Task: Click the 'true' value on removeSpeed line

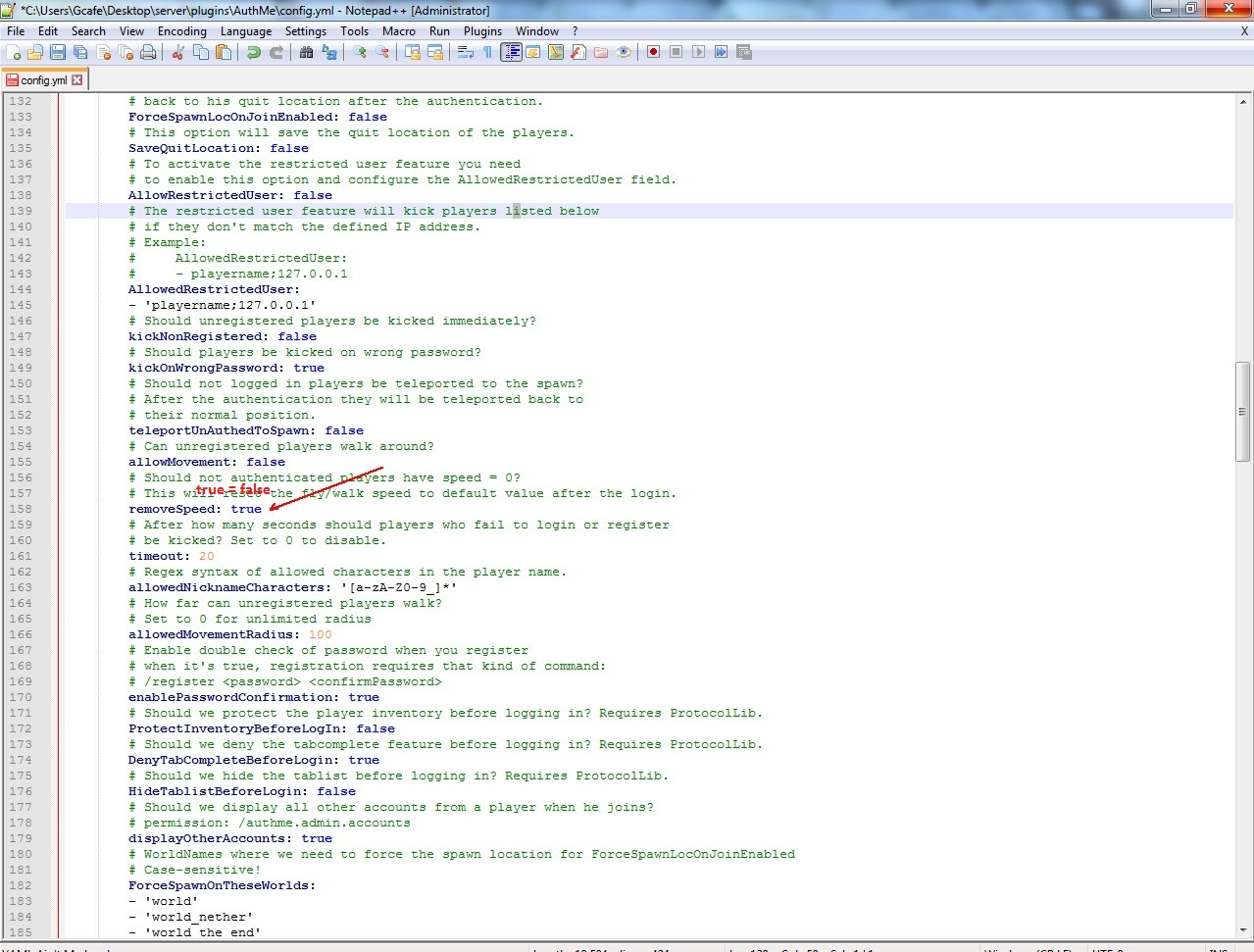Action: [246, 509]
